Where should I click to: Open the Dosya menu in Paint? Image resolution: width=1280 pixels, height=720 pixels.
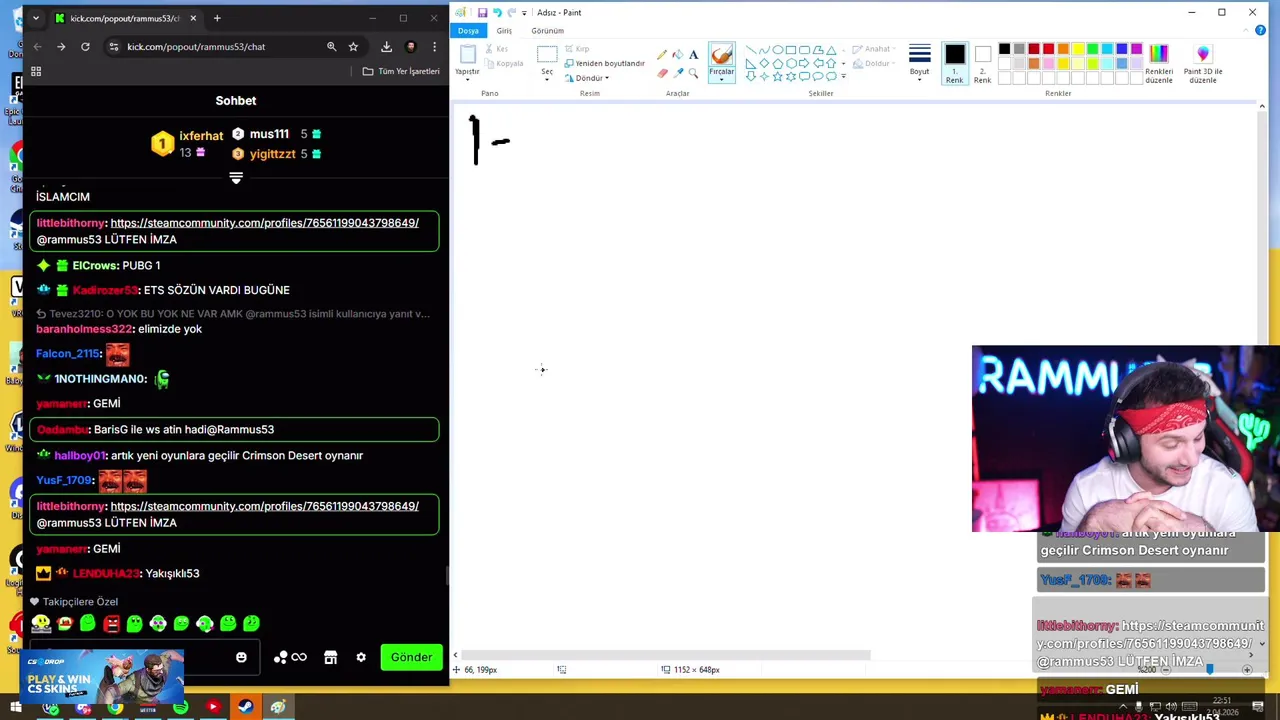pos(468,30)
